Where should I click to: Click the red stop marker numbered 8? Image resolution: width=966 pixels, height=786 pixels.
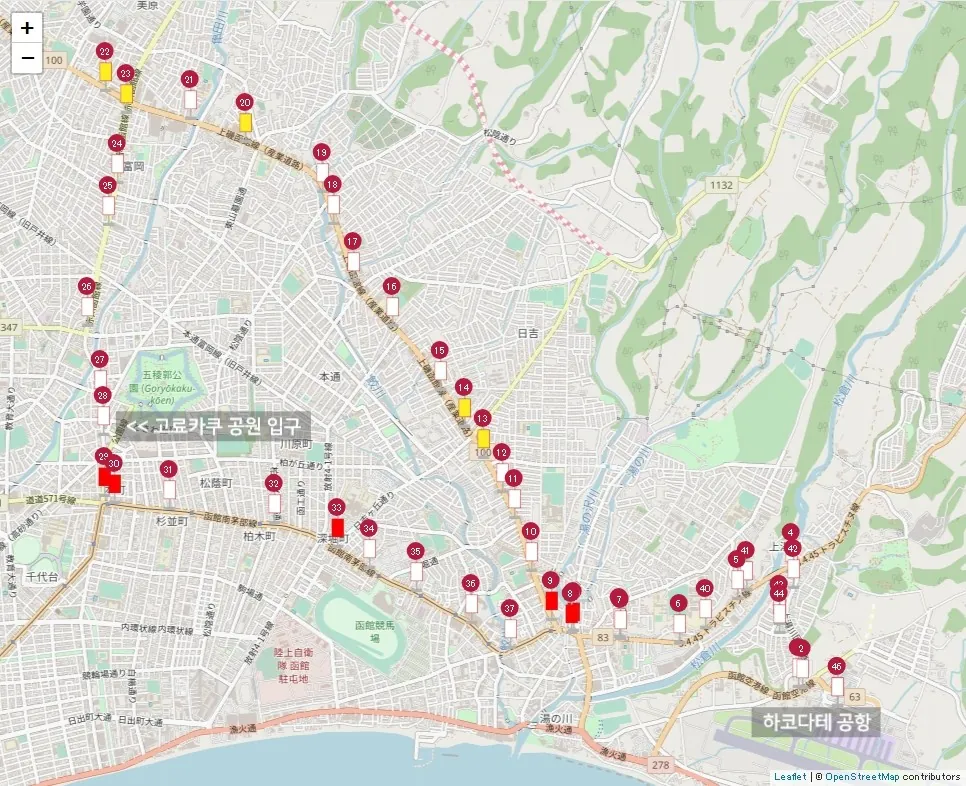[572, 613]
